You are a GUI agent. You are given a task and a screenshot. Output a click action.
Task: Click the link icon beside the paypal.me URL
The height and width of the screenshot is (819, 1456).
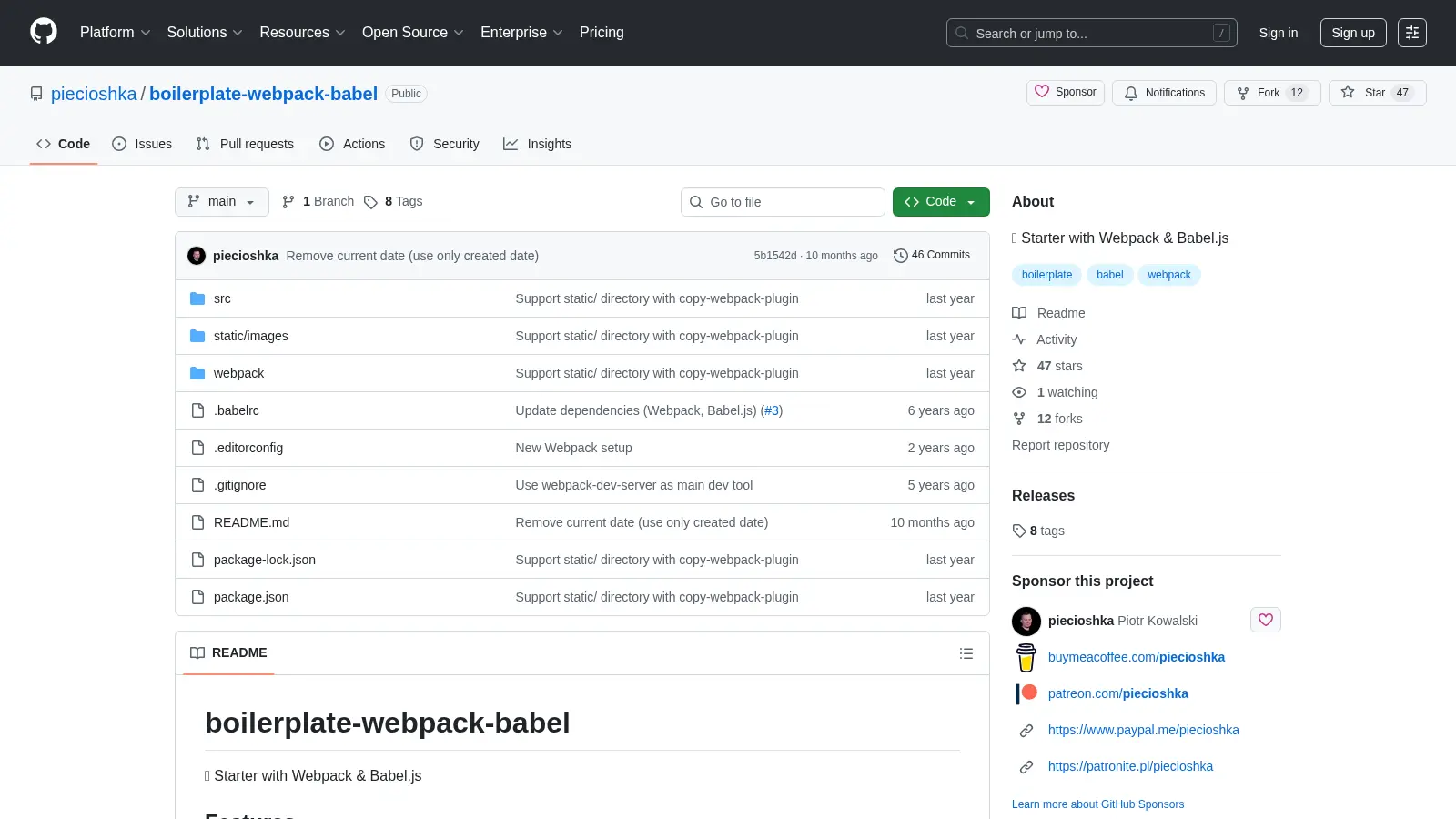1026,731
